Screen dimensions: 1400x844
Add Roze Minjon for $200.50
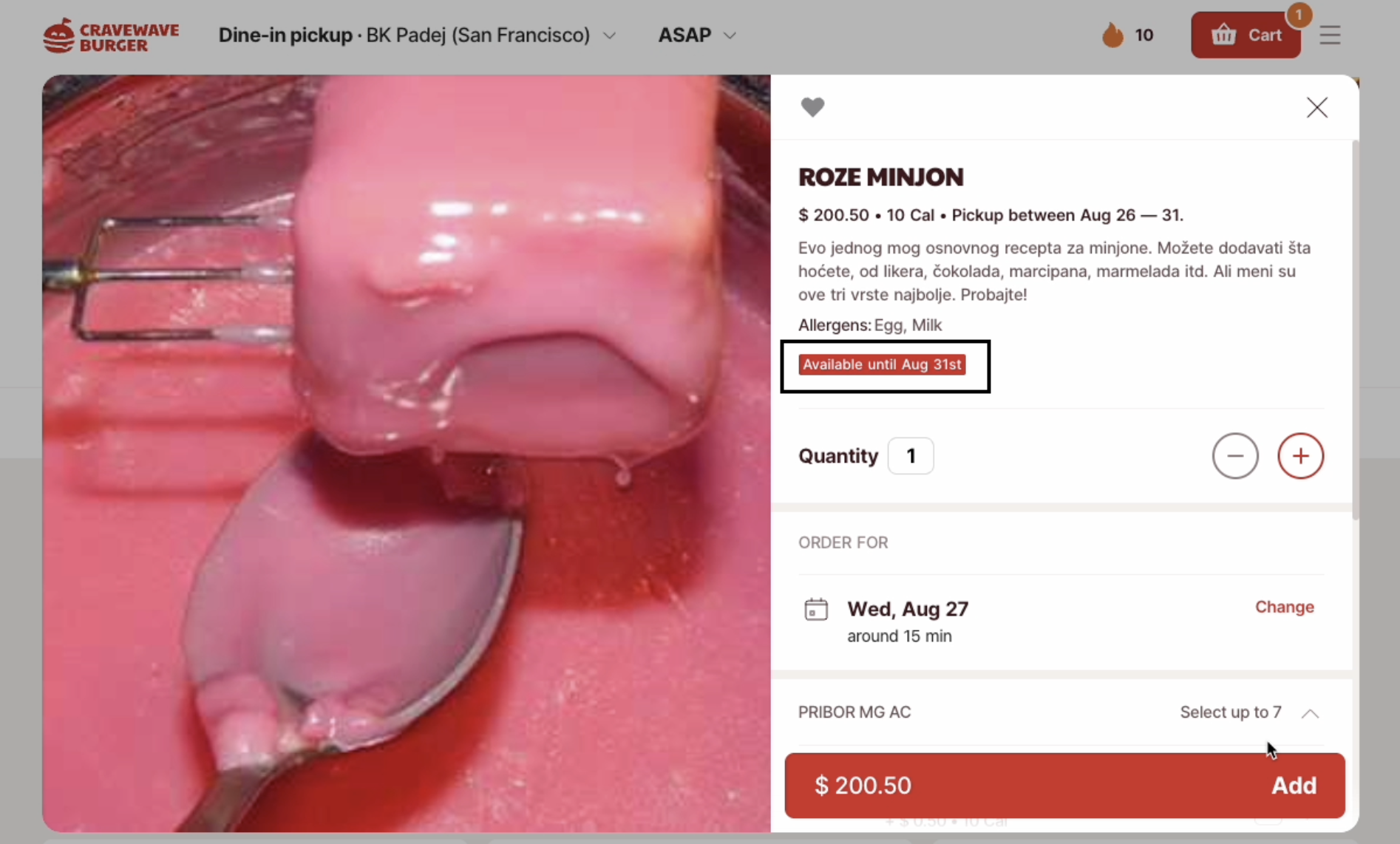tap(1065, 786)
